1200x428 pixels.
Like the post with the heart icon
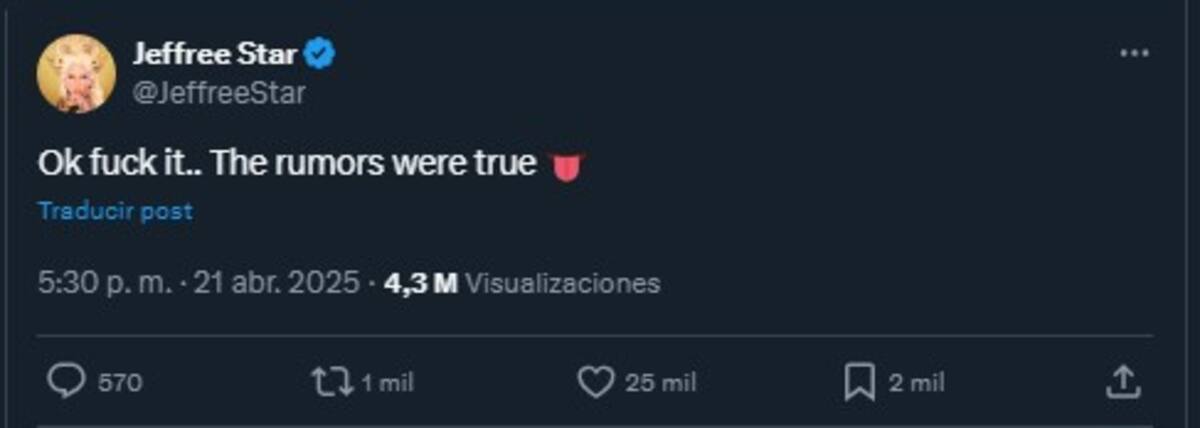click(x=596, y=381)
